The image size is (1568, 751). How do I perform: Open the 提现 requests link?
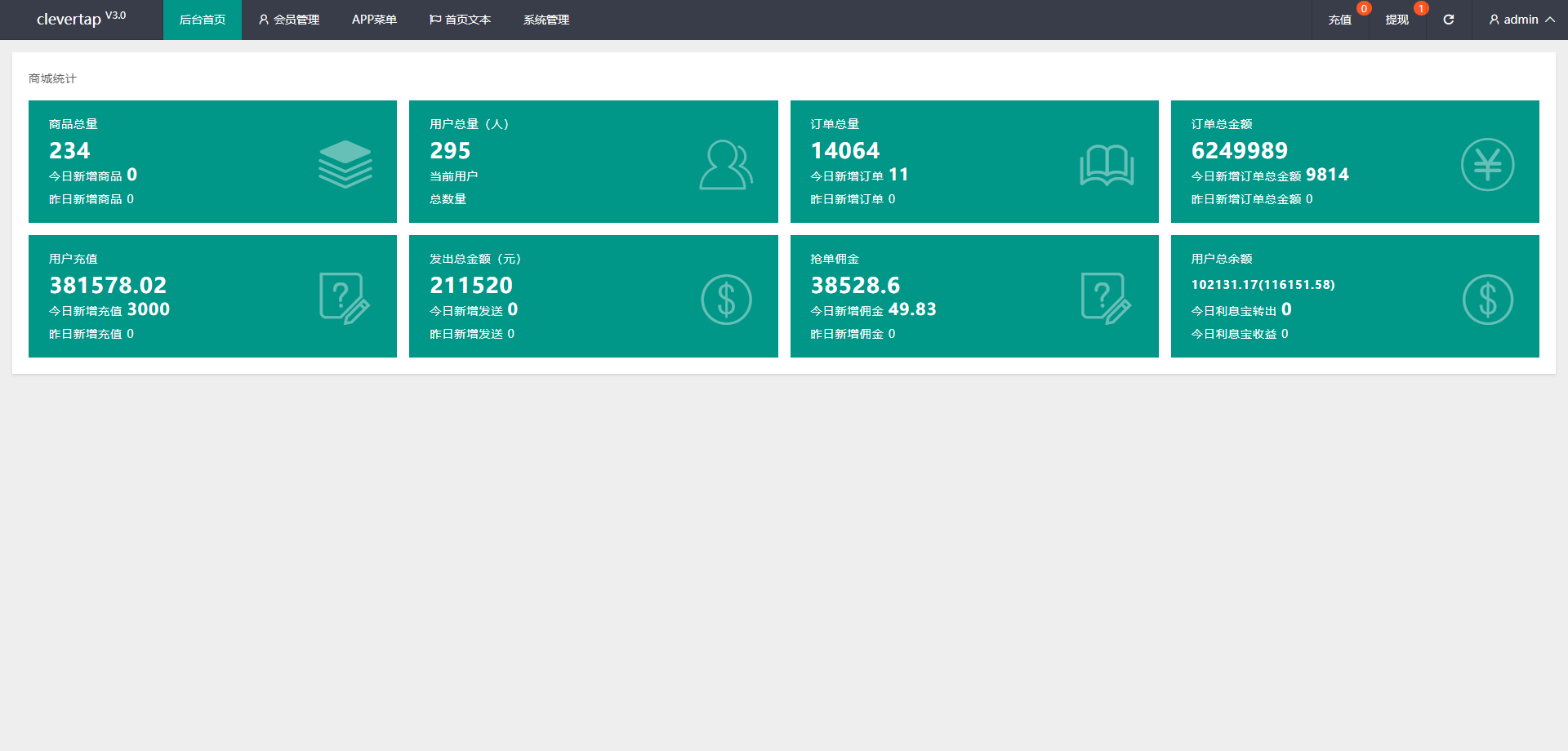click(x=1396, y=20)
